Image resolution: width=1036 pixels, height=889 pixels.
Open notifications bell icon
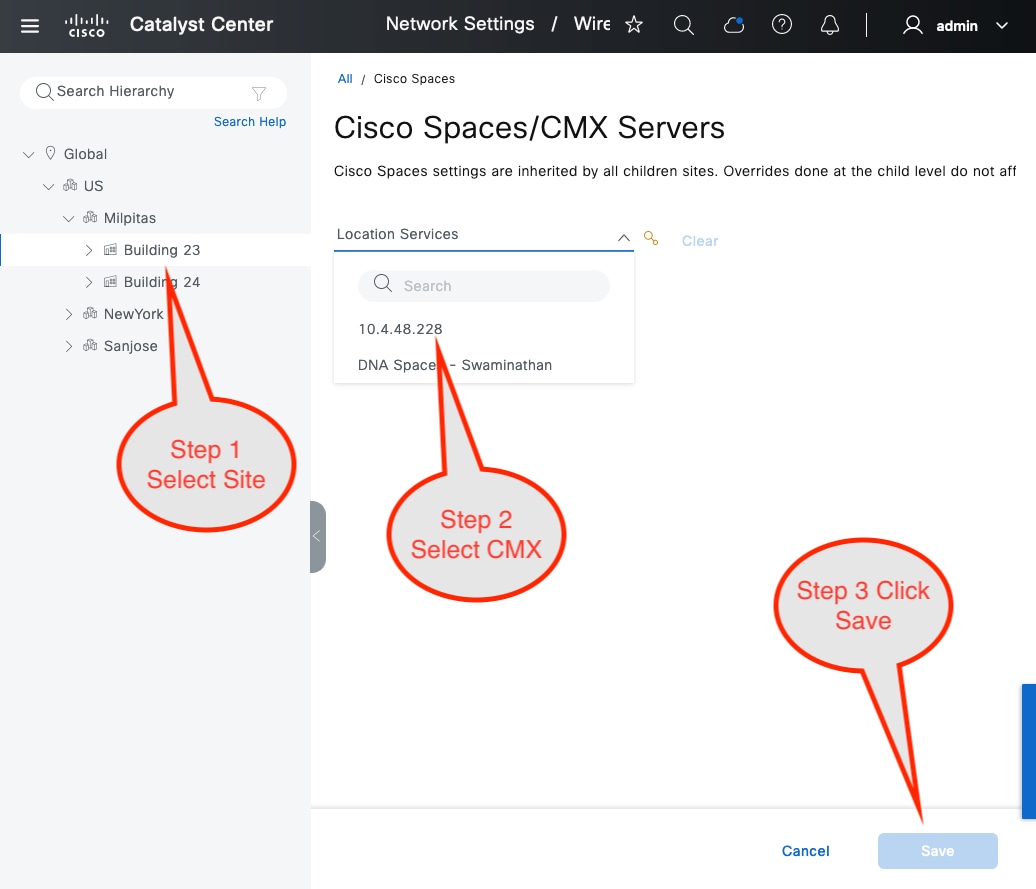click(x=830, y=25)
